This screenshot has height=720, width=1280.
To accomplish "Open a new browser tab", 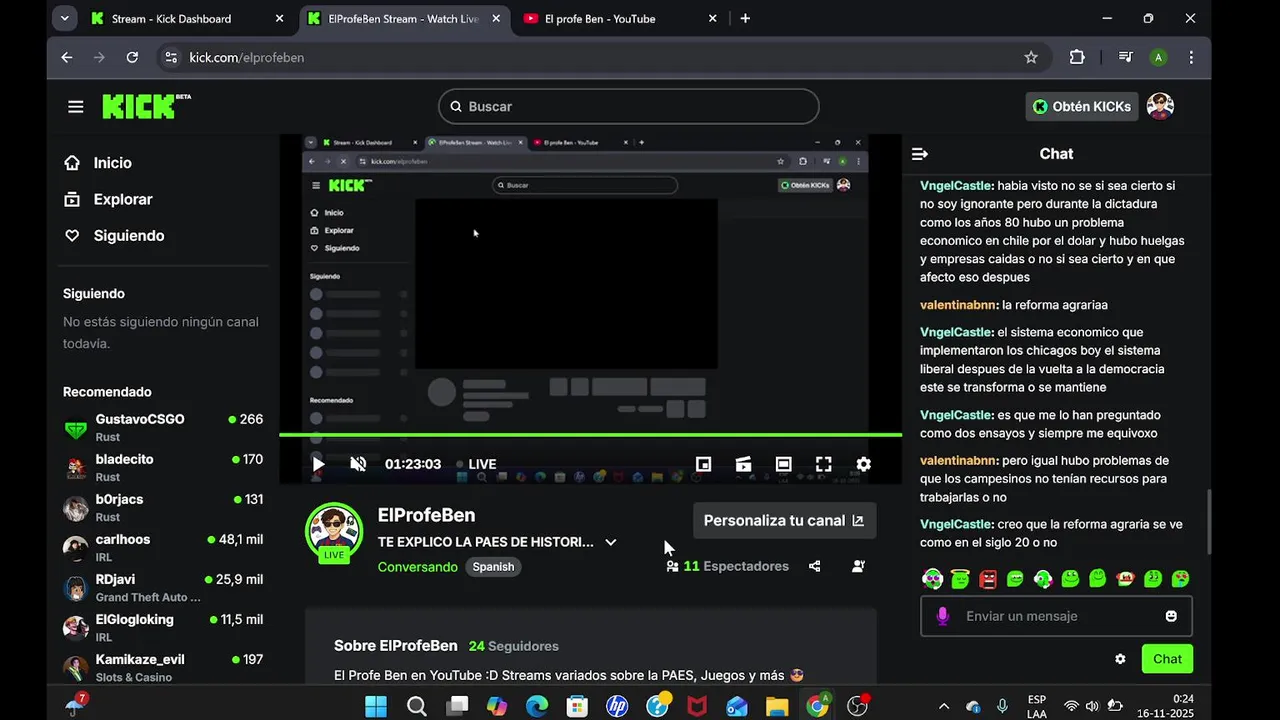I will [x=745, y=18].
